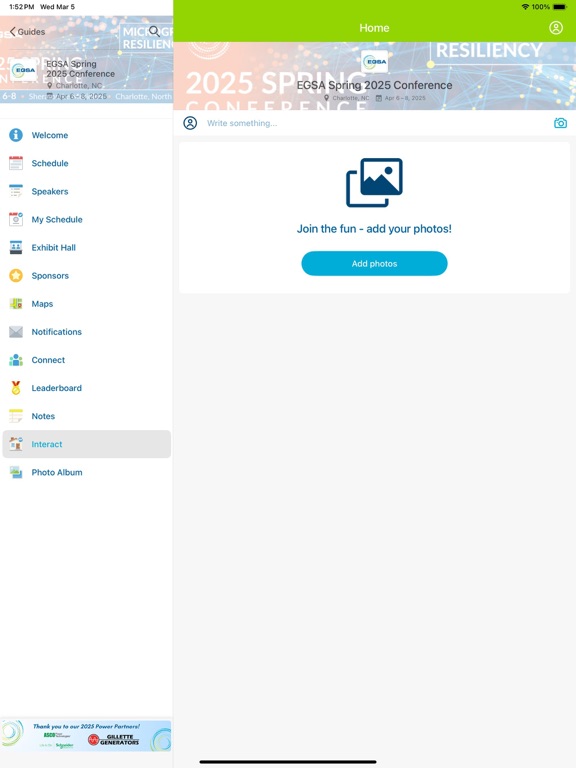Viewport: 576px width, 768px height.
Task: Open Maps from the sidebar
Action: click(87, 304)
